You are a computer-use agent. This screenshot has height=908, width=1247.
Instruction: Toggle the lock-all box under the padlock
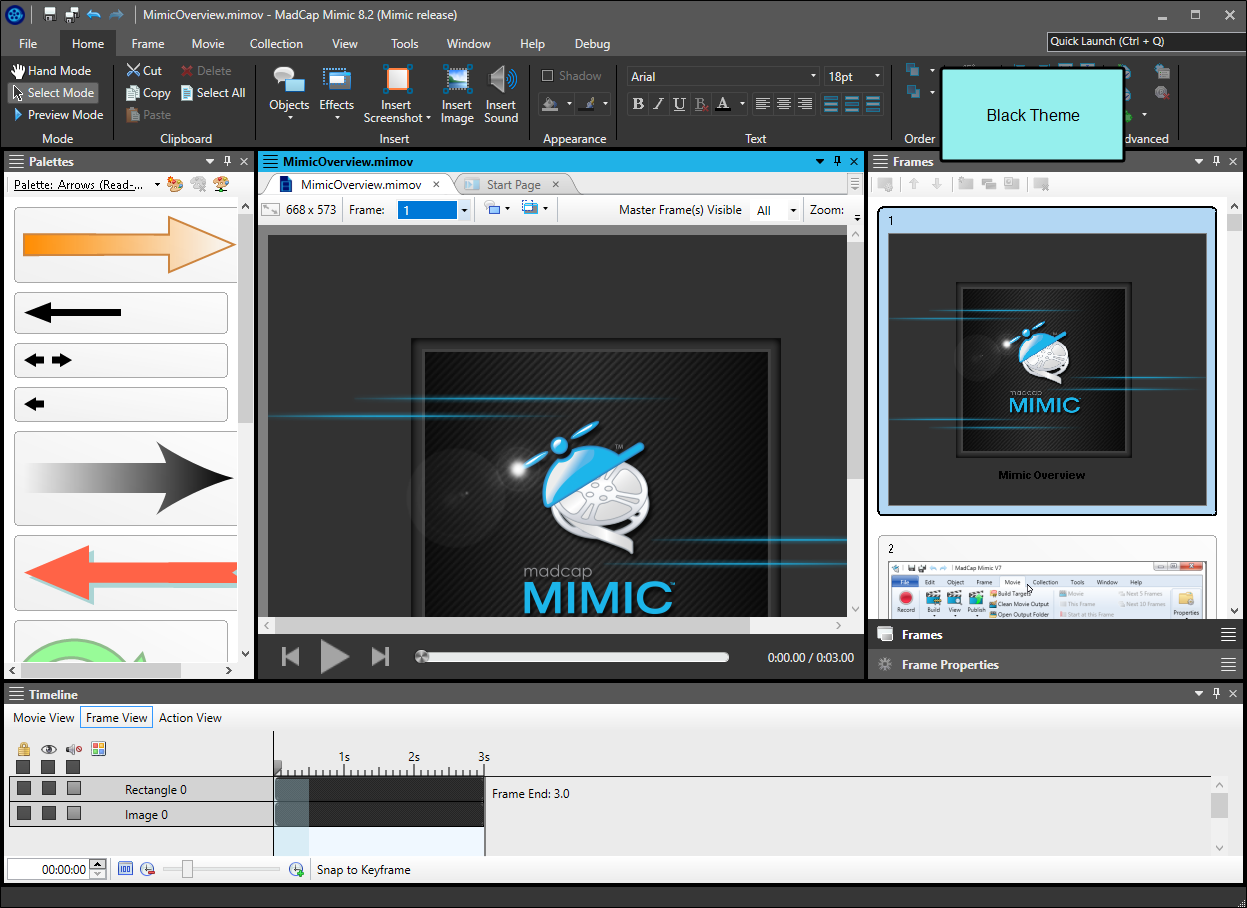tap(23, 767)
